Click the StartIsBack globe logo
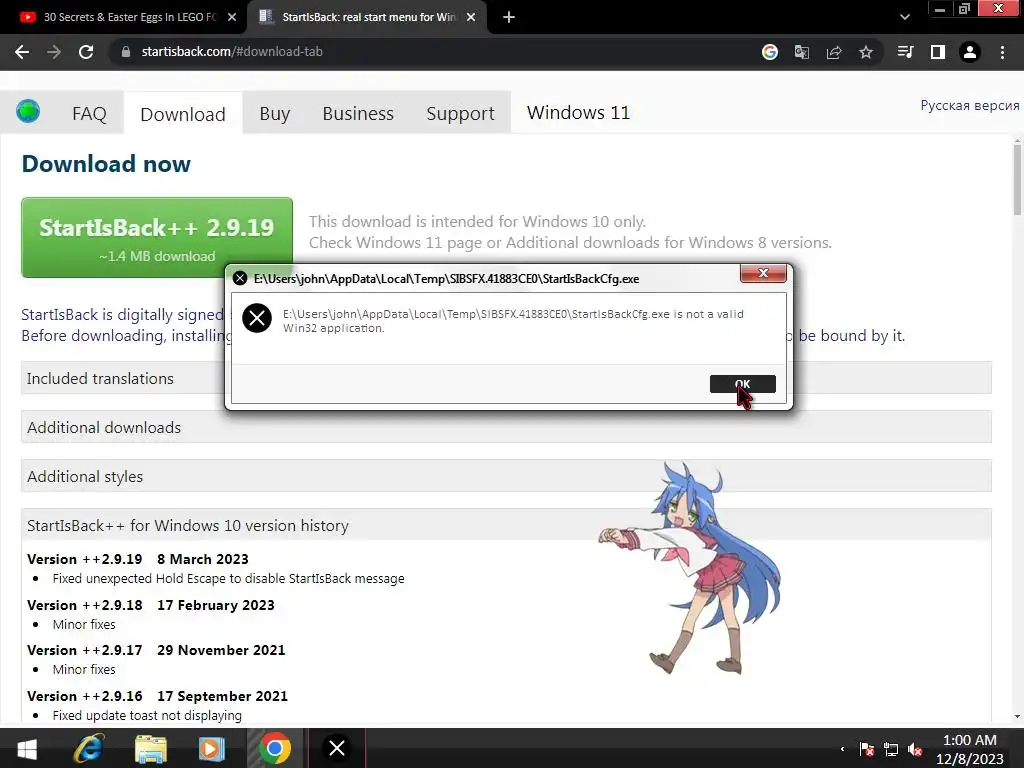Screen dimensions: 1024x768 28,112
